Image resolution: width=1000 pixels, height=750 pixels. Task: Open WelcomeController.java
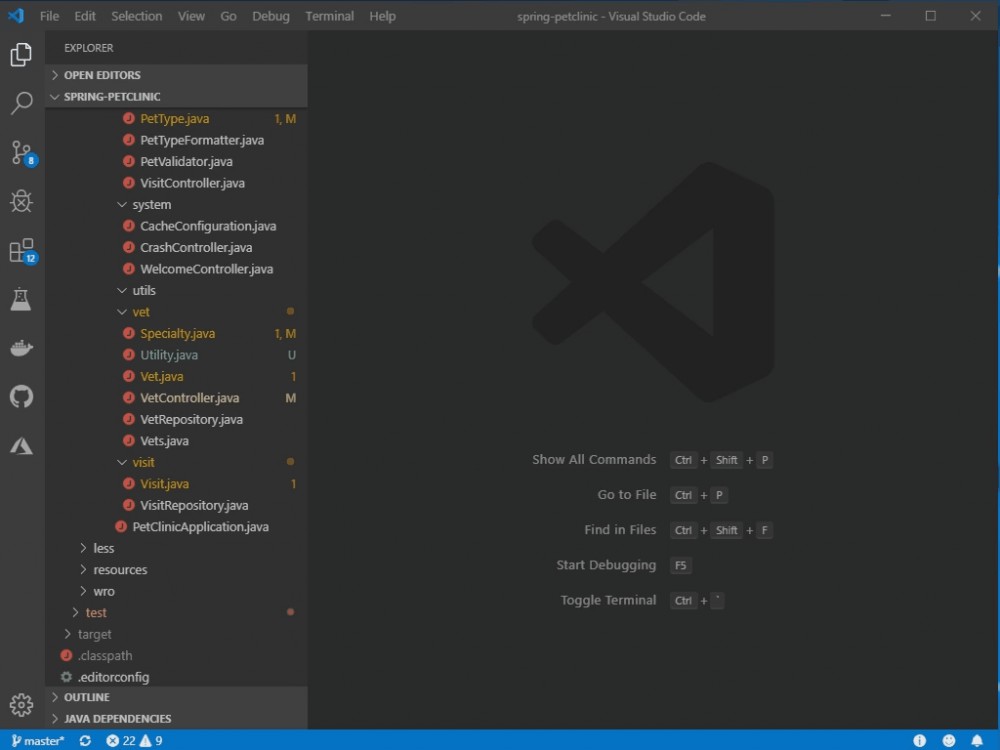pos(177,269)
